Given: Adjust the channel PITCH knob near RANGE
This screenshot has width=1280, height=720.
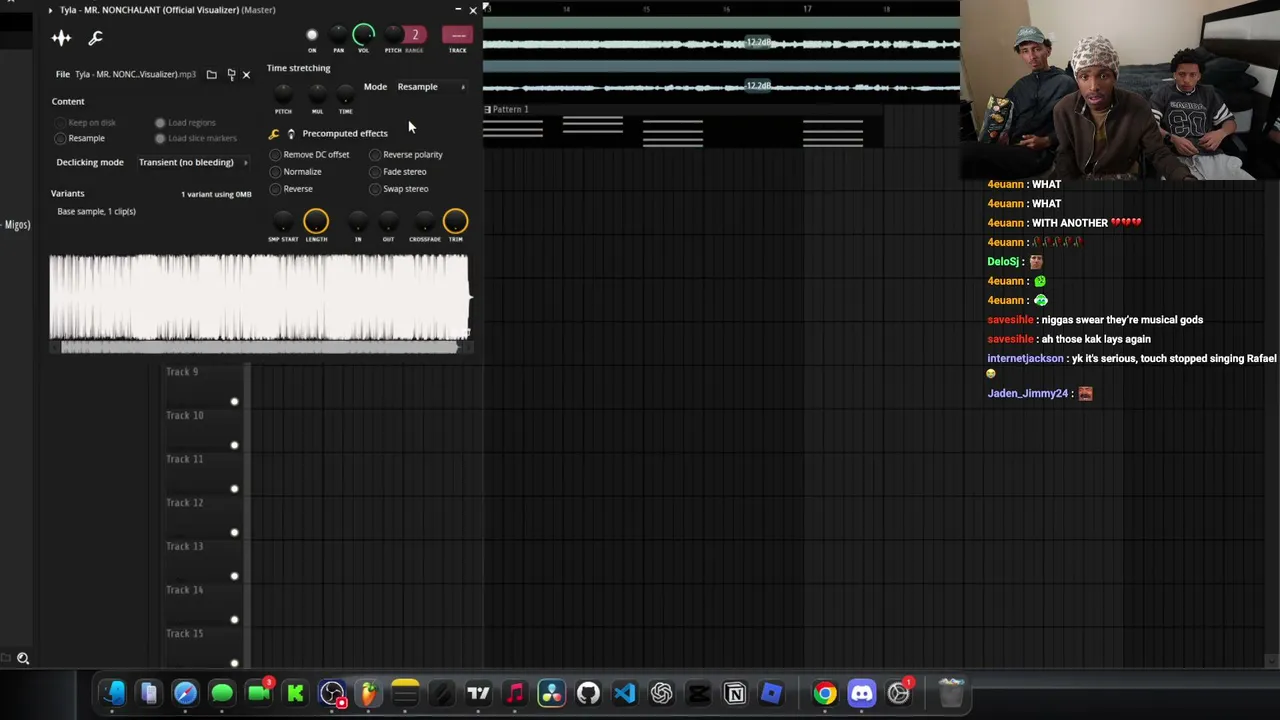Looking at the screenshot, I should (392, 36).
